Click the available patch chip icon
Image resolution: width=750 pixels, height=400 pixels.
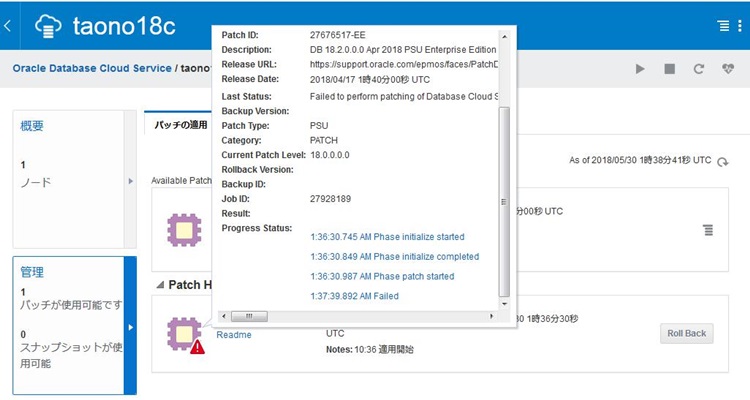pyautogui.click(x=183, y=230)
